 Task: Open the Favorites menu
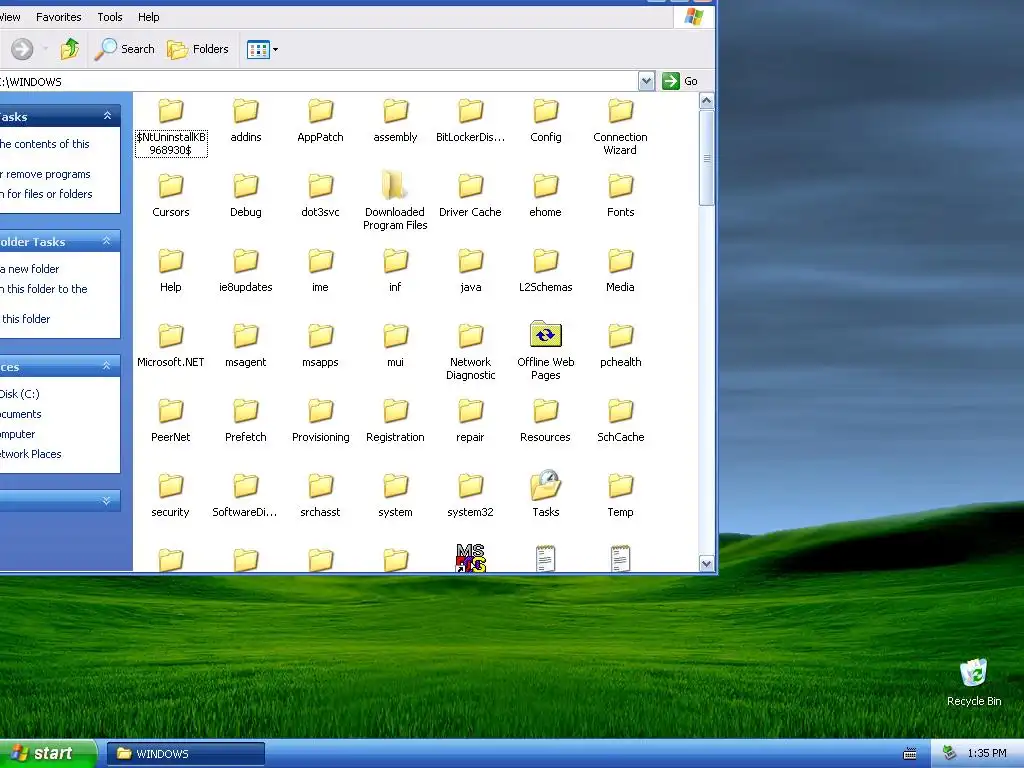point(58,17)
